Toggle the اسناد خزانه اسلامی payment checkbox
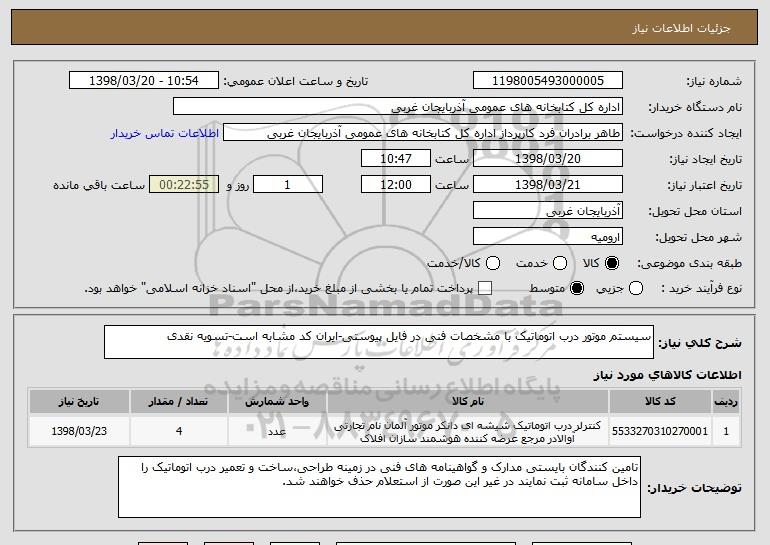Viewport: 770px width, 545px height. click(486, 289)
